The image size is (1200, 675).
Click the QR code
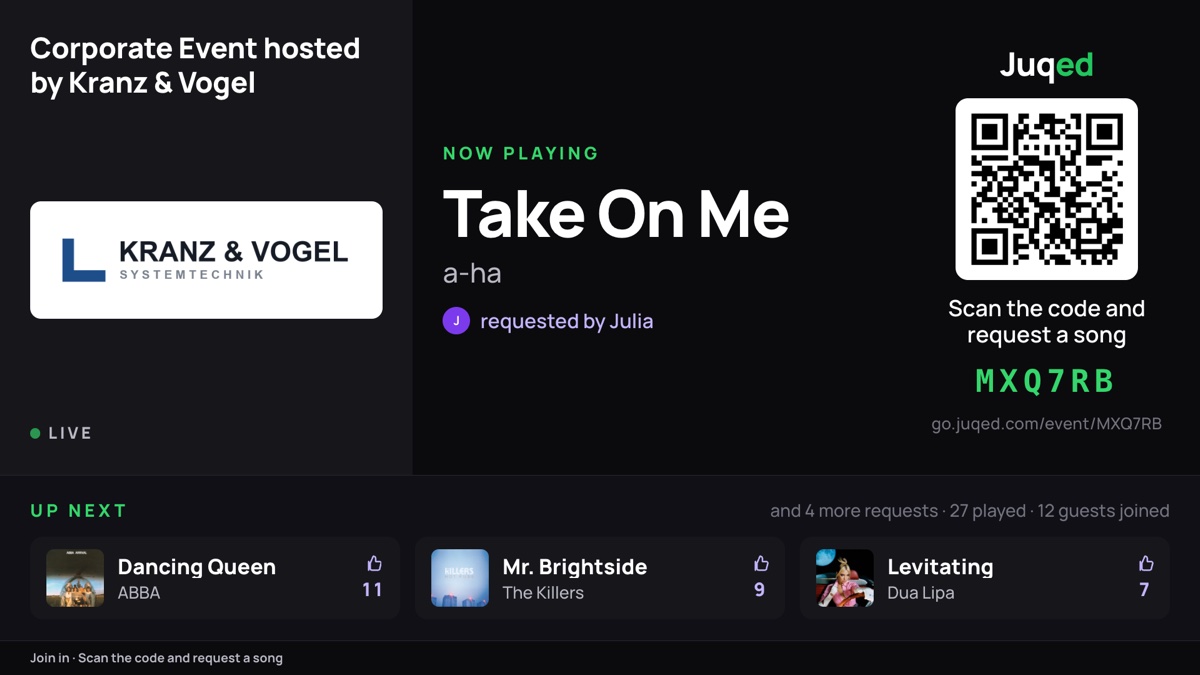pyautogui.click(x=1046, y=189)
